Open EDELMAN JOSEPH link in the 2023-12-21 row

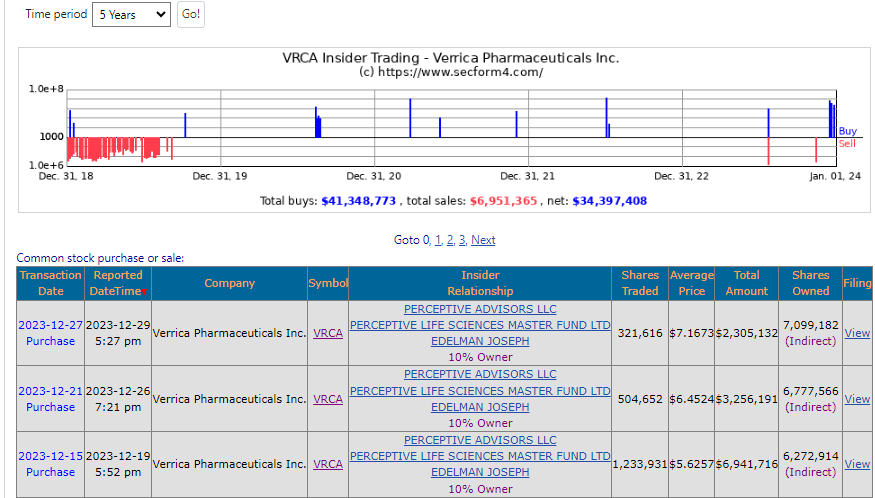[480, 407]
